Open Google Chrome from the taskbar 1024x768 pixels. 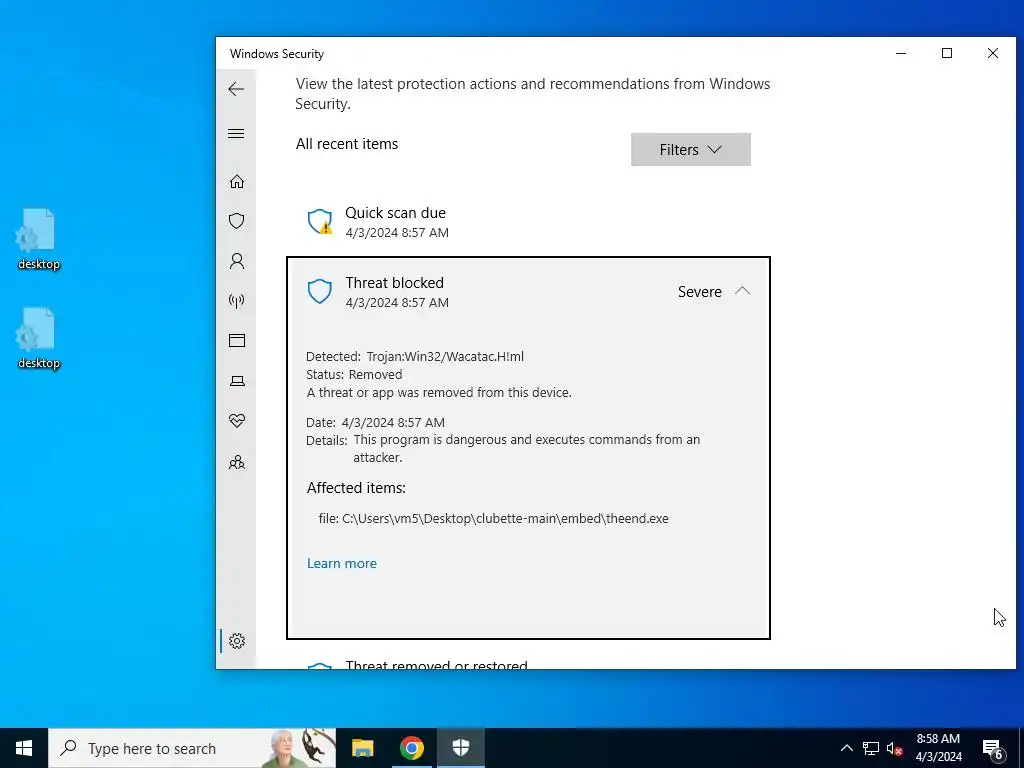(x=411, y=748)
